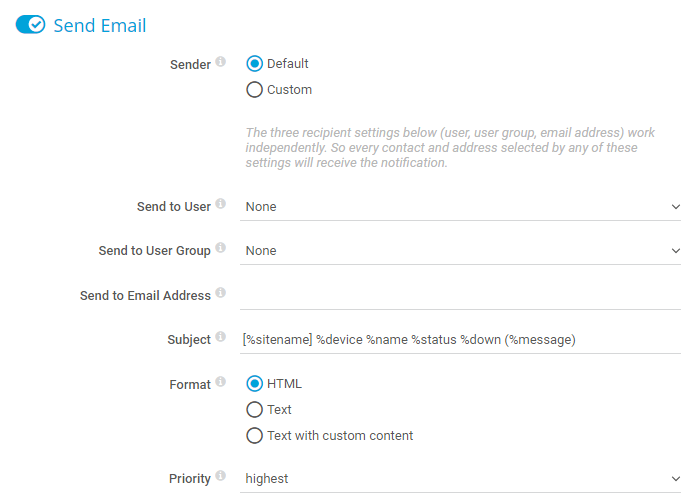Image resolution: width=698 pixels, height=503 pixels.
Task: Click the info icon next to Sender
Action: pyautogui.click(x=221, y=63)
